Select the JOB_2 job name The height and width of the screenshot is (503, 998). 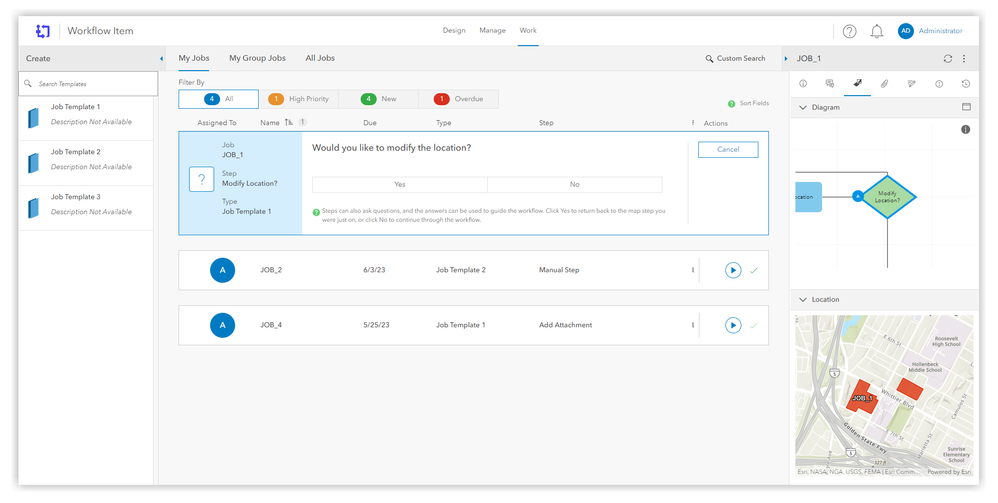[271, 270]
